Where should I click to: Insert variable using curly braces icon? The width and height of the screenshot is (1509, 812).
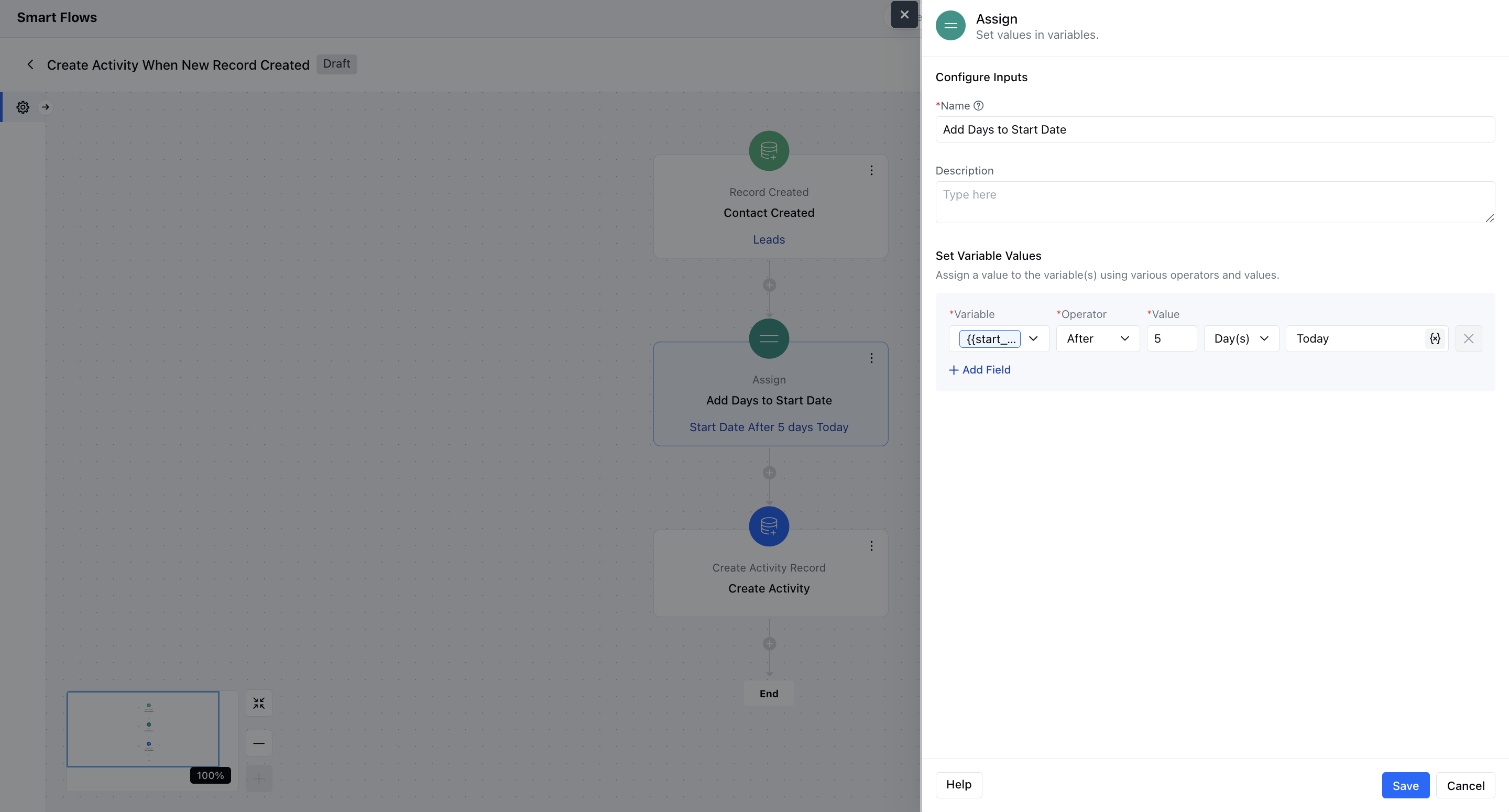[1435, 338]
